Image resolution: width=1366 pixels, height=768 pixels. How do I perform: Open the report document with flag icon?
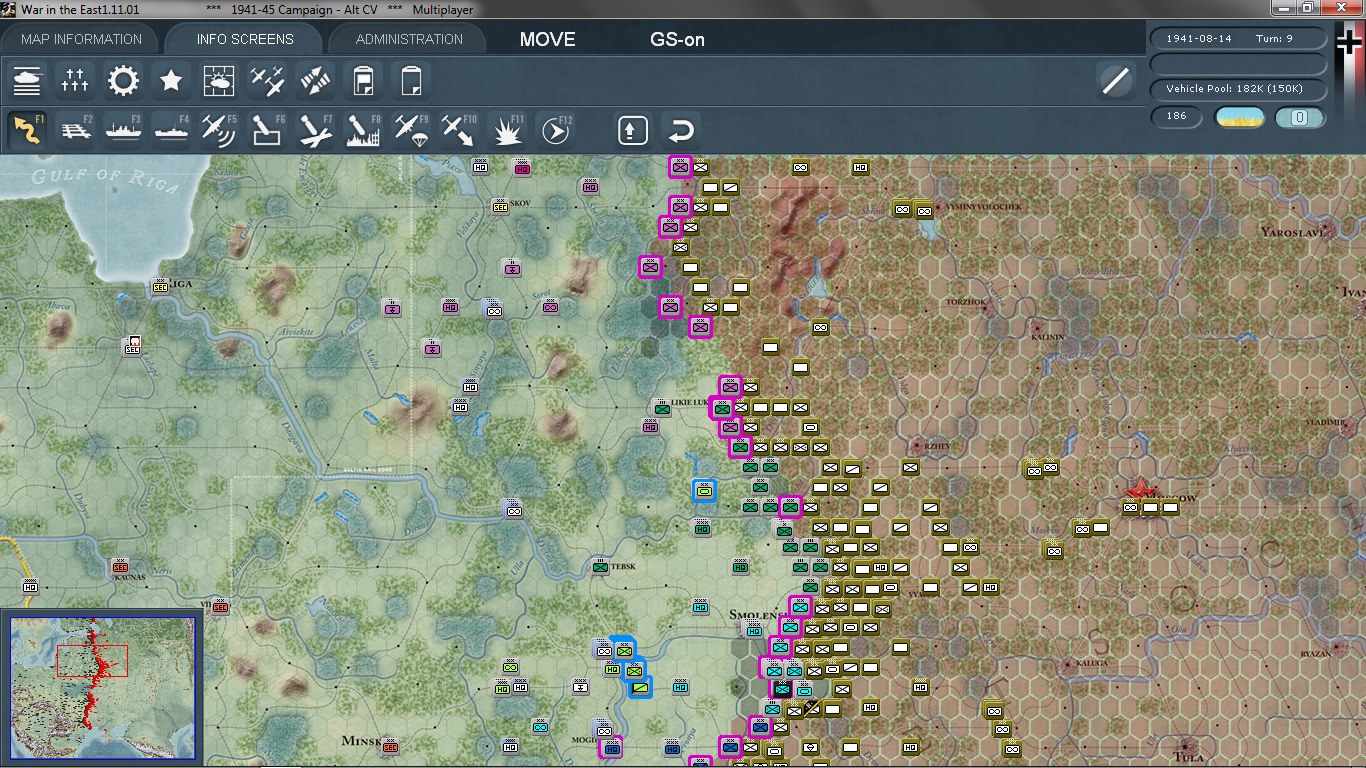point(364,80)
